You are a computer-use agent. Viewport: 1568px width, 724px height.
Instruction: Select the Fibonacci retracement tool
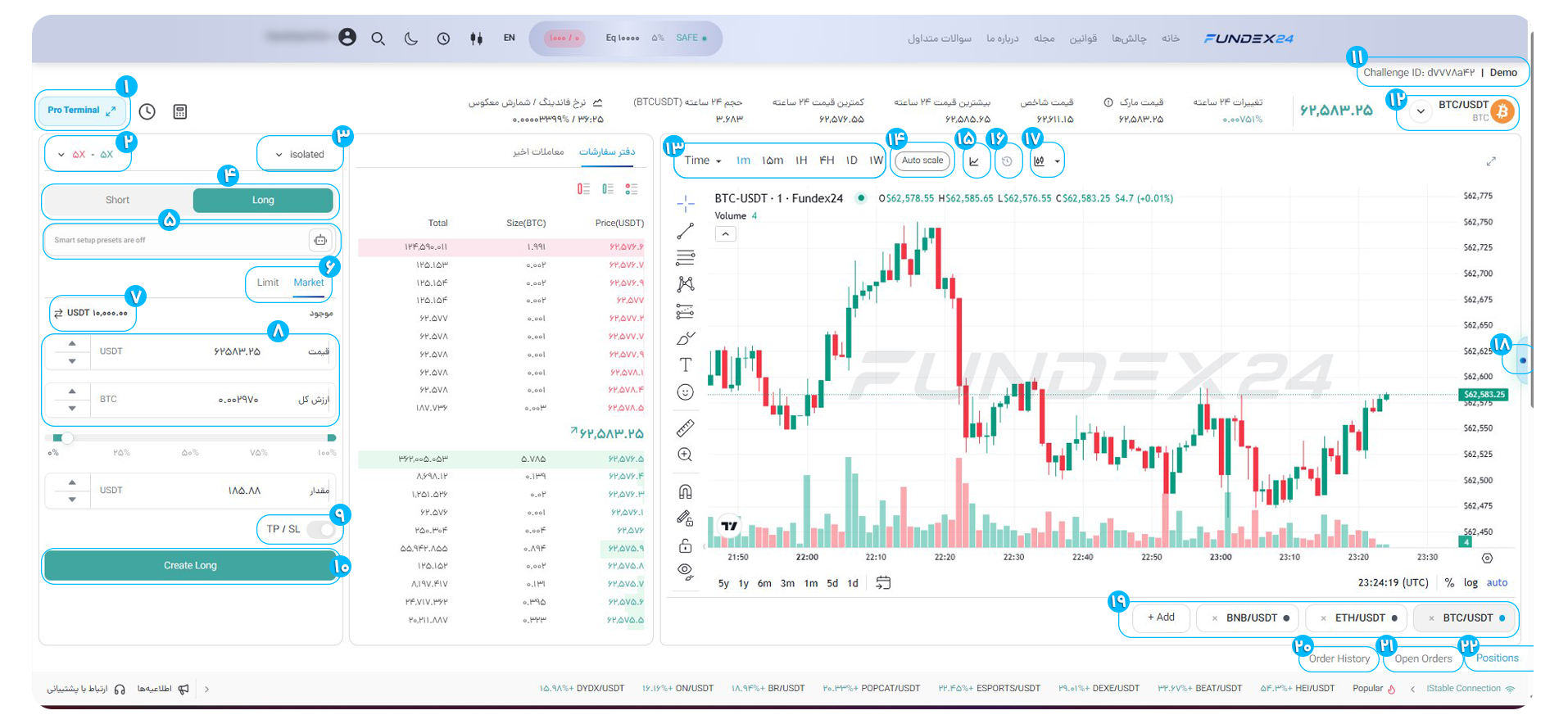pyautogui.click(x=686, y=258)
